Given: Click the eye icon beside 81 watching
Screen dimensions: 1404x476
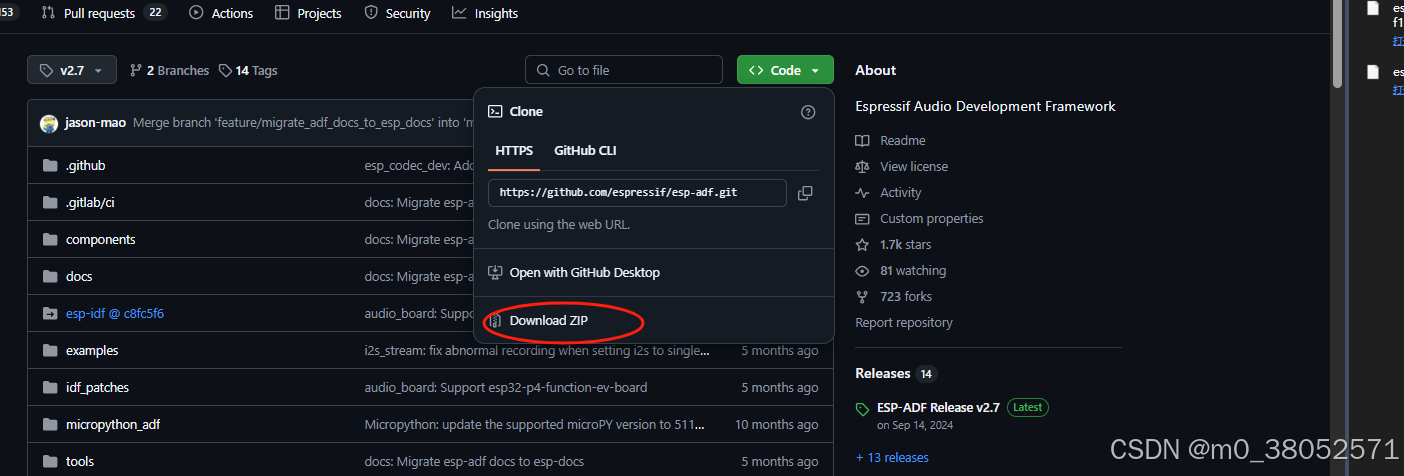Looking at the screenshot, I should tap(863, 271).
